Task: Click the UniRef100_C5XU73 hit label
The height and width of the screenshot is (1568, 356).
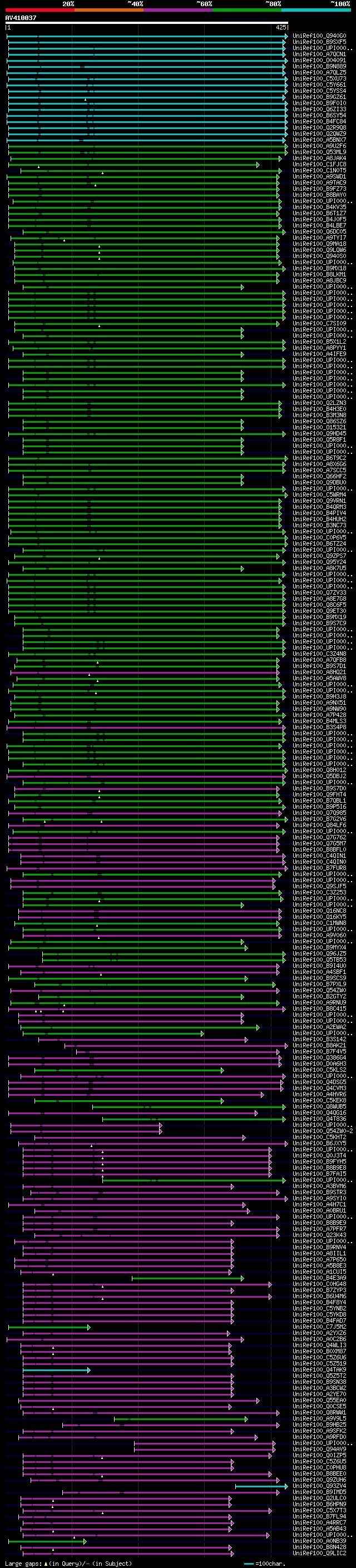Action: (x=319, y=78)
